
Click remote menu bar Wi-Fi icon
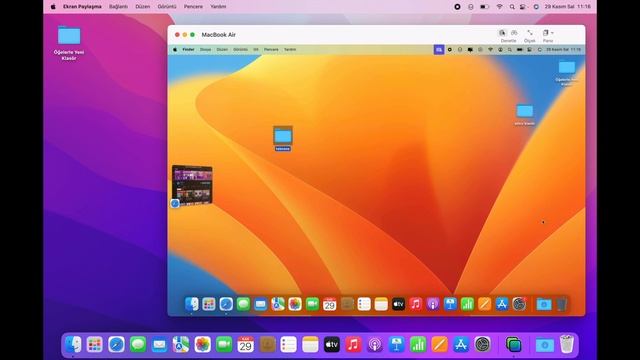[x=490, y=49]
